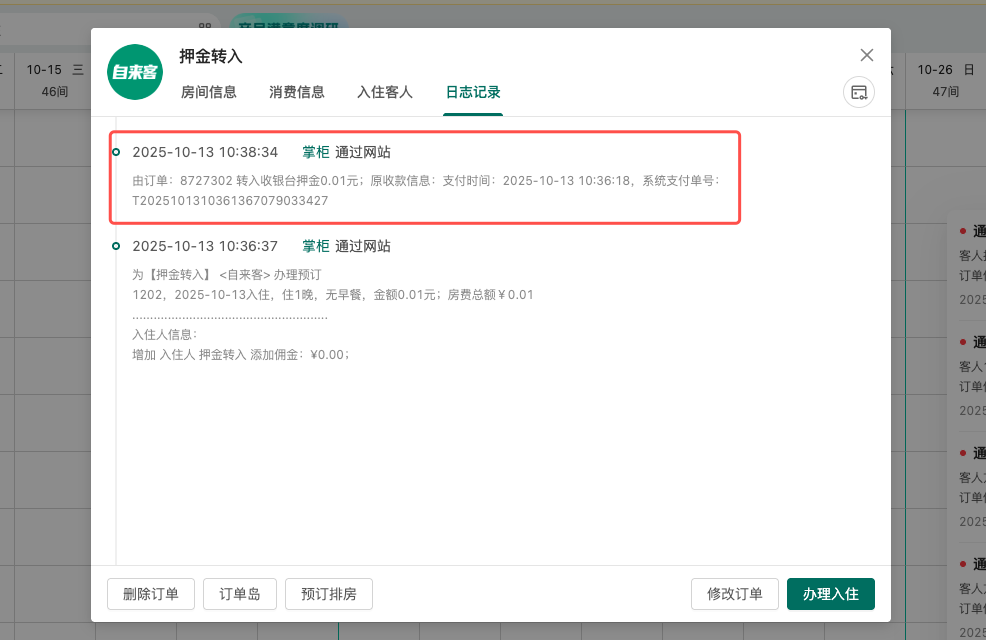
Task: Click the 入住人信息 heading in the log
Action: coord(165,335)
